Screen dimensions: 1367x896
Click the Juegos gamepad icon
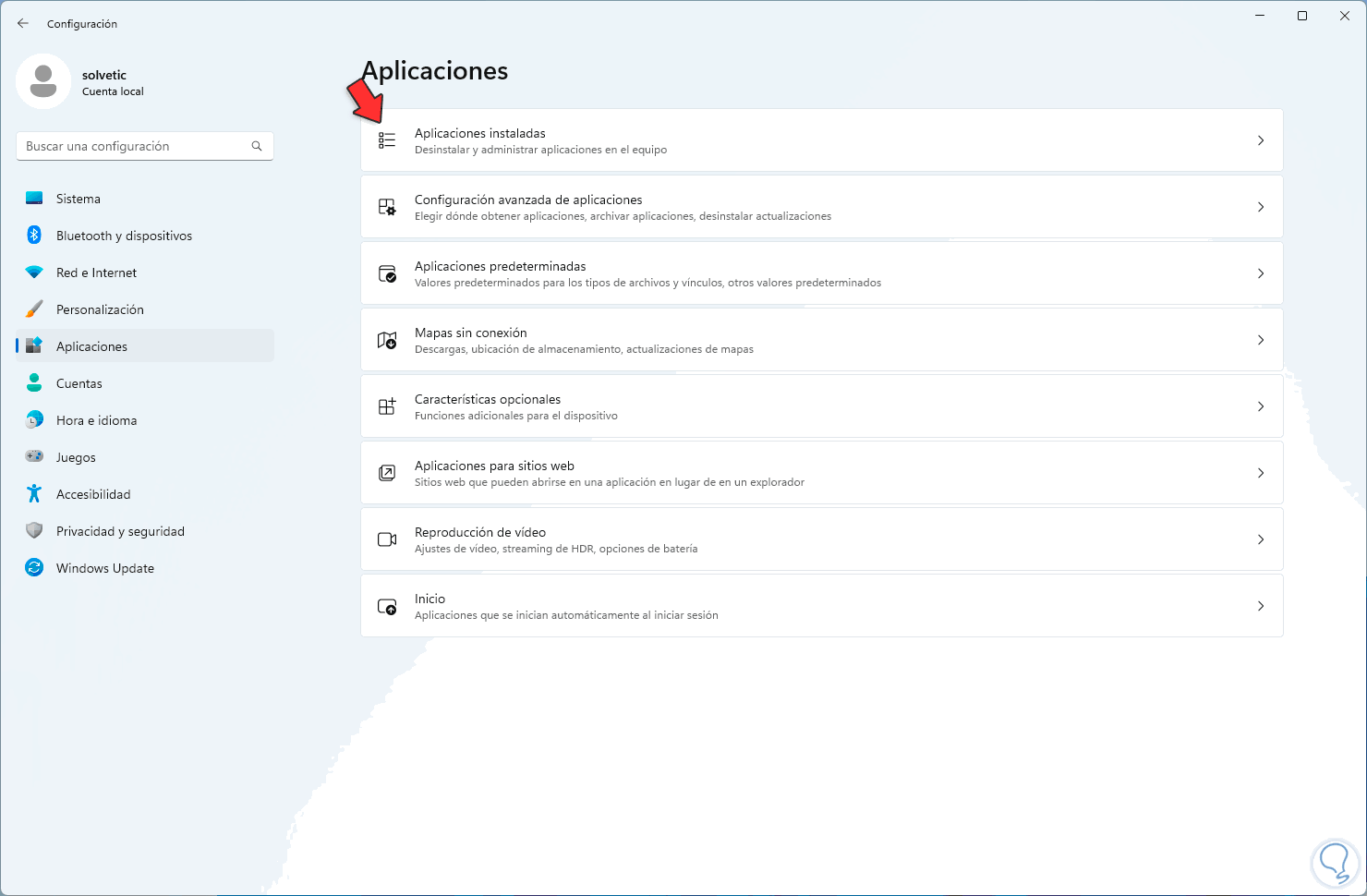pos(34,457)
